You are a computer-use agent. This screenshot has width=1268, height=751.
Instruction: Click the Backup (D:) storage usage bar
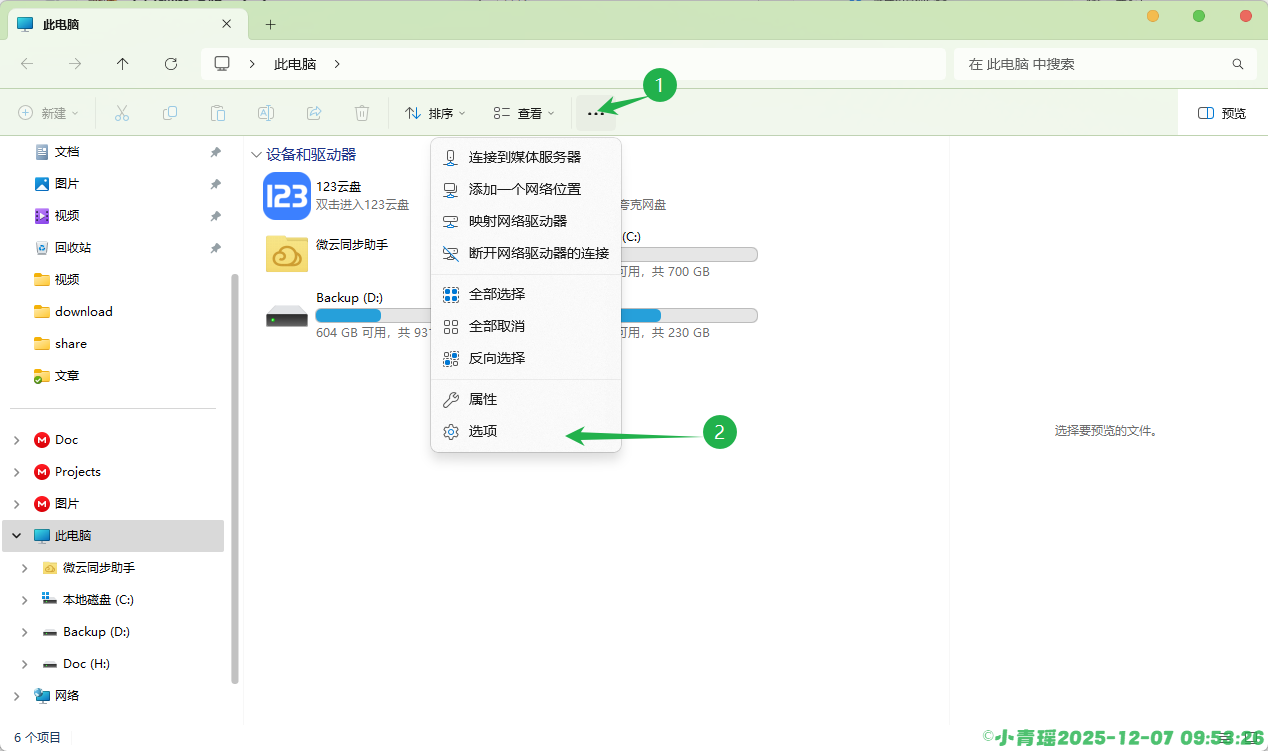[x=372, y=315]
